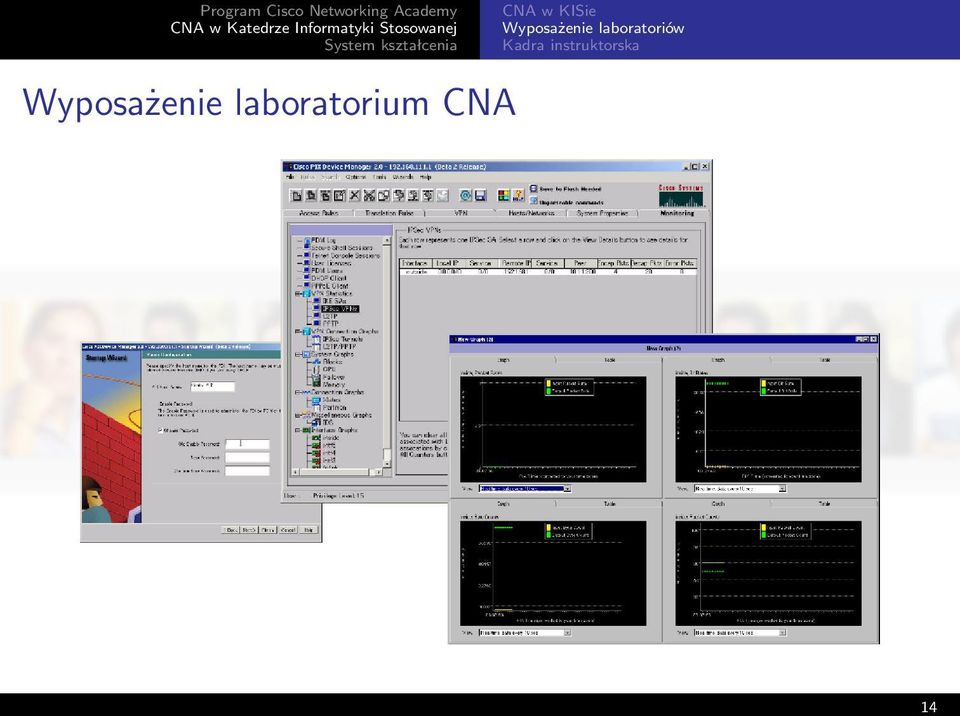Click the Old Enable Password field
This screenshot has width=960, height=716.
[x=247, y=444]
